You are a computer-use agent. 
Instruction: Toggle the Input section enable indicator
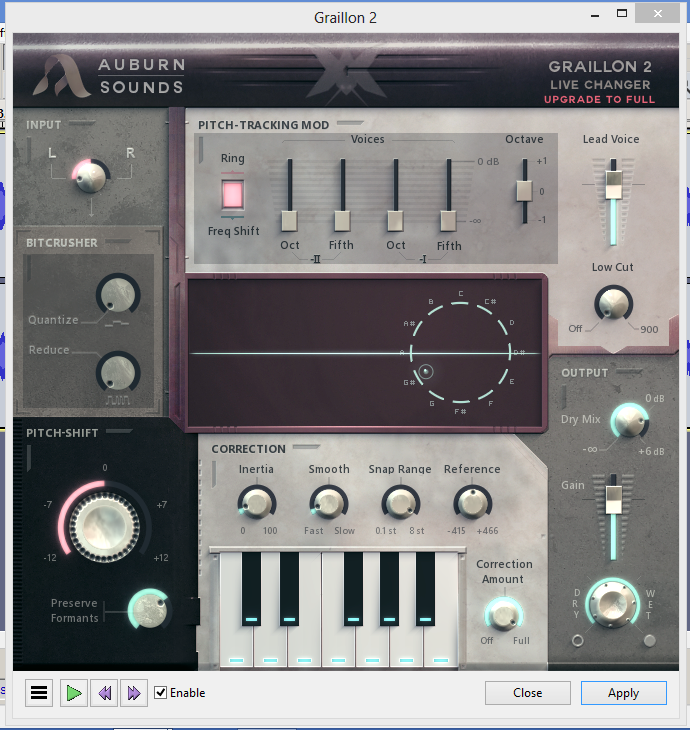point(82,123)
